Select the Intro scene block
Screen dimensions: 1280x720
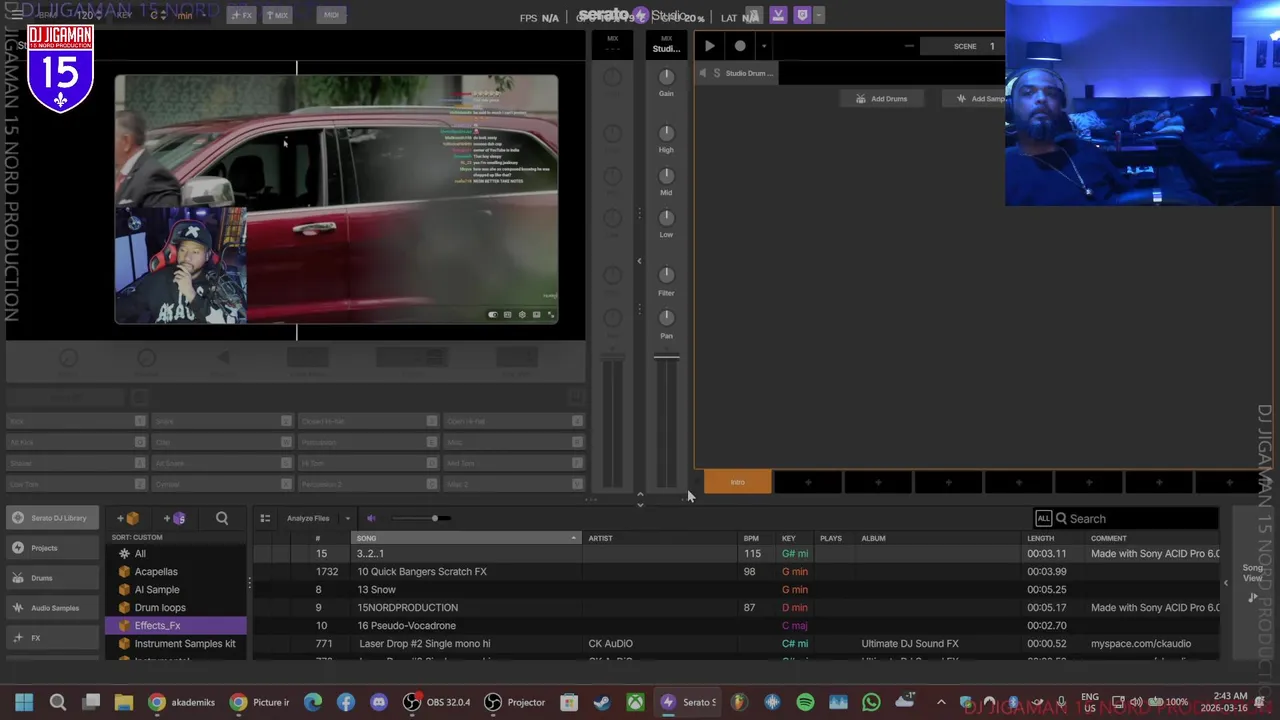coord(737,483)
